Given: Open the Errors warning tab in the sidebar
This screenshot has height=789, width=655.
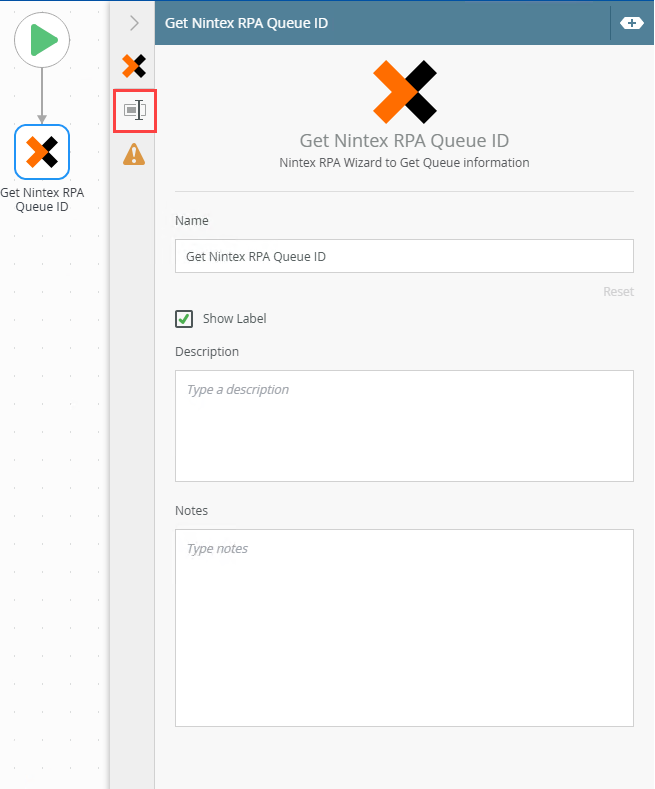Looking at the screenshot, I should point(134,154).
